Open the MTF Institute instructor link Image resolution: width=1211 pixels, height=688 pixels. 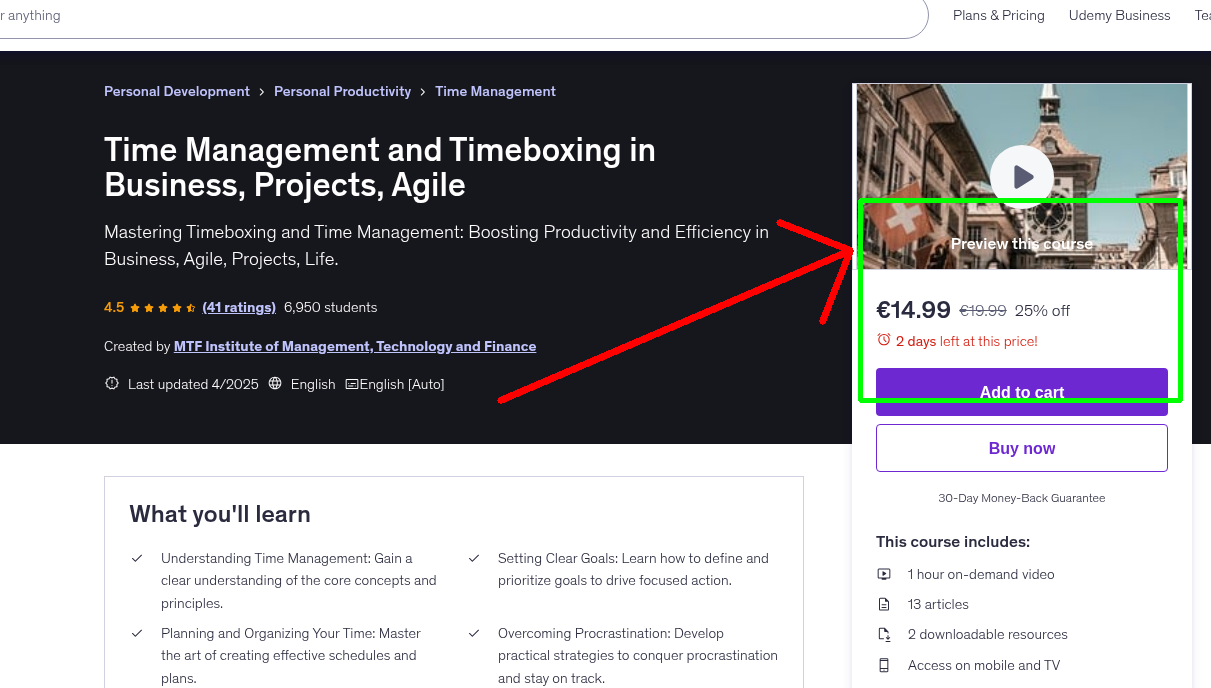[355, 345]
